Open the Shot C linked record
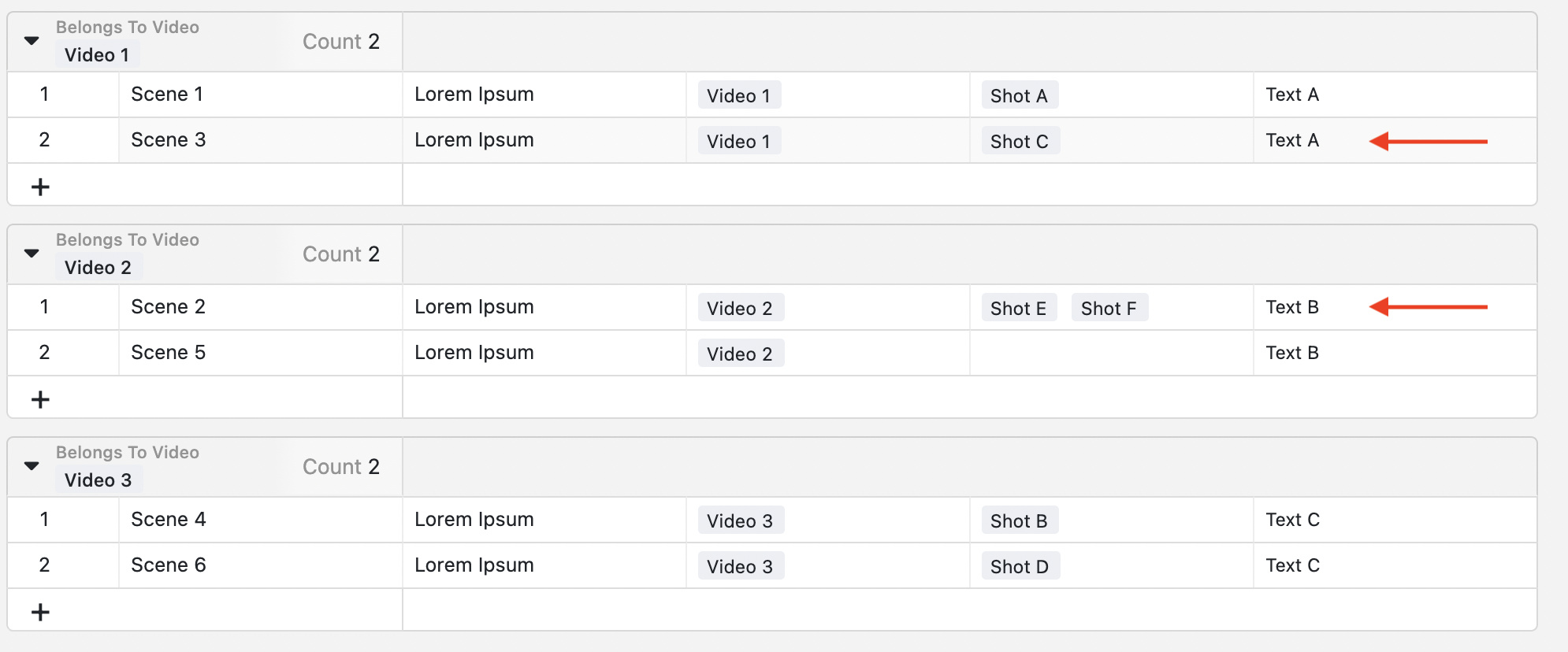Screen dimensions: 1568x652 [x=1020, y=141]
